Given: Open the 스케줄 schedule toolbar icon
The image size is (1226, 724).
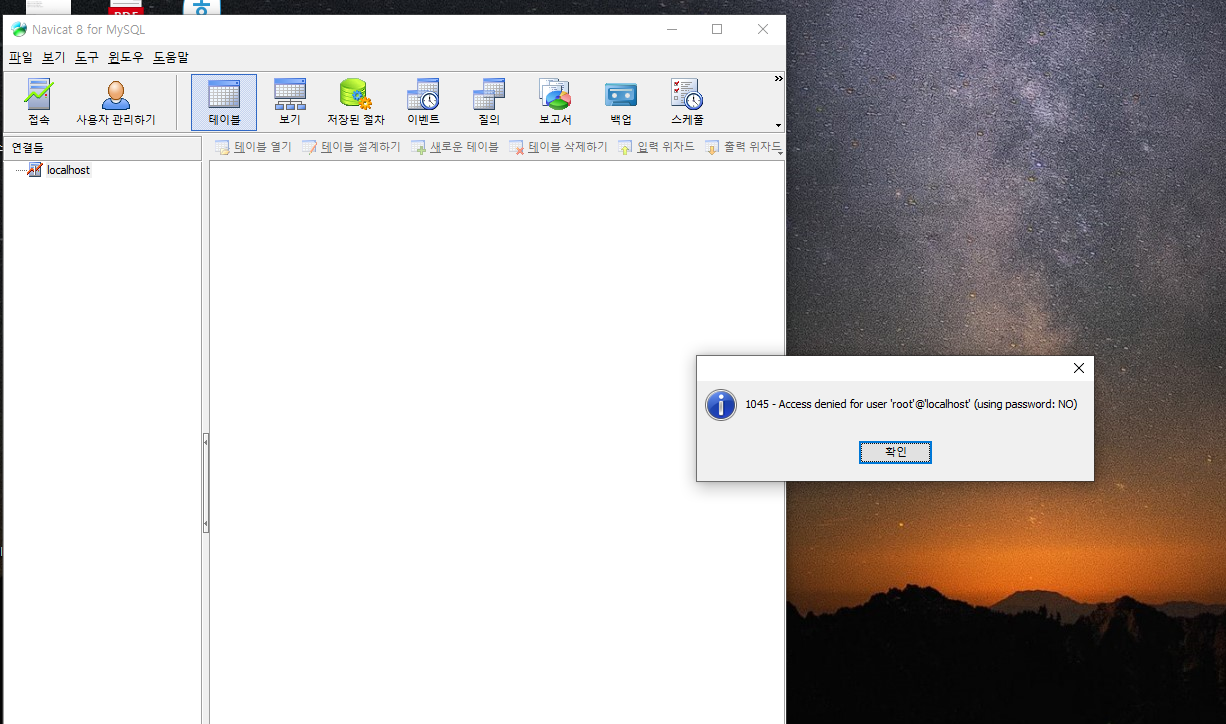Looking at the screenshot, I should pyautogui.click(x=687, y=102).
